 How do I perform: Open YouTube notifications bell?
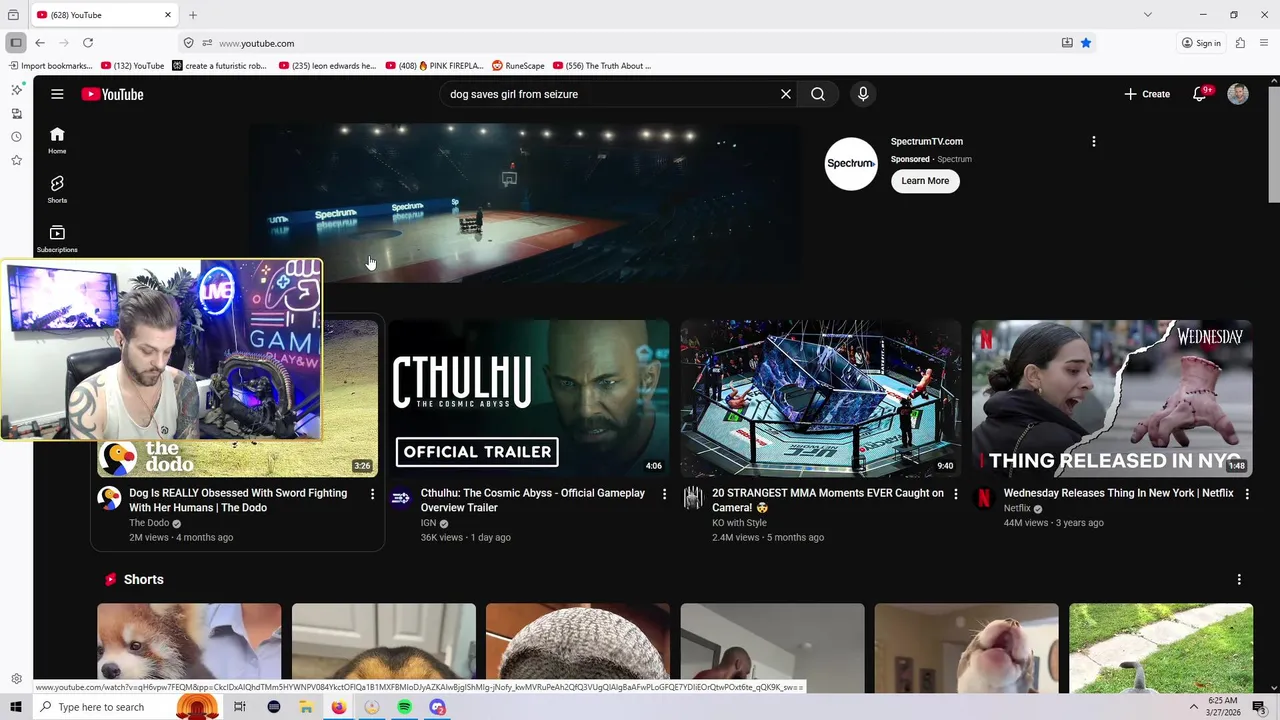[x=1200, y=94]
